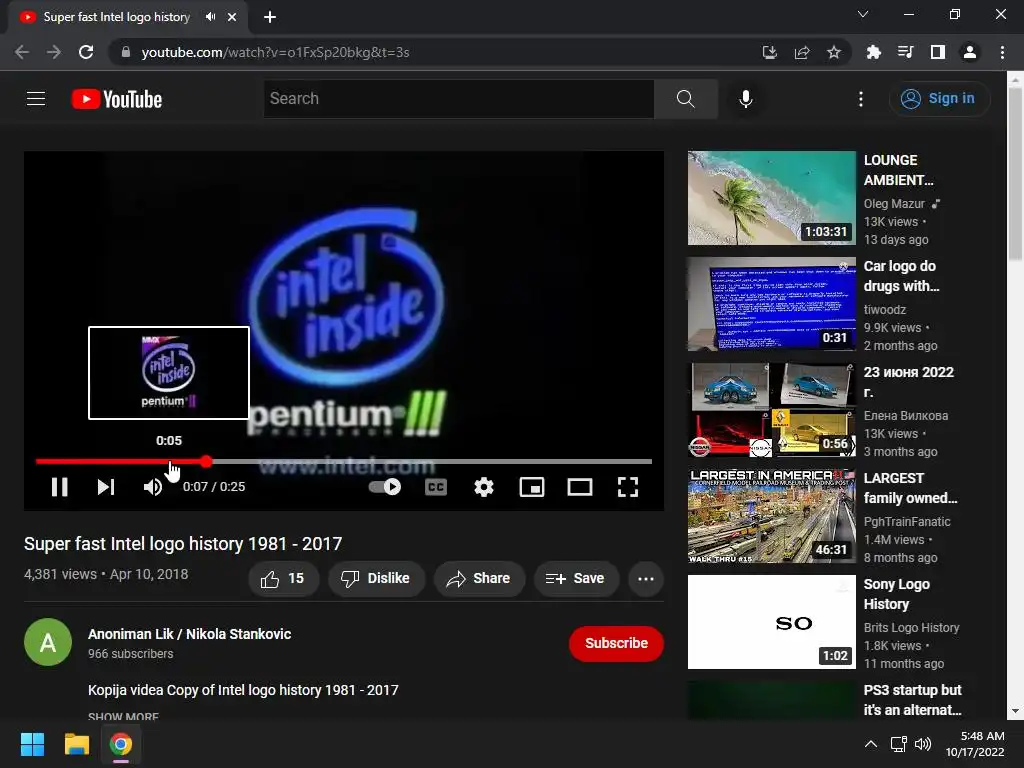Viewport: 1024px width, 768px height.
Task: Click the search magnifier button
Action: (686, 99)
